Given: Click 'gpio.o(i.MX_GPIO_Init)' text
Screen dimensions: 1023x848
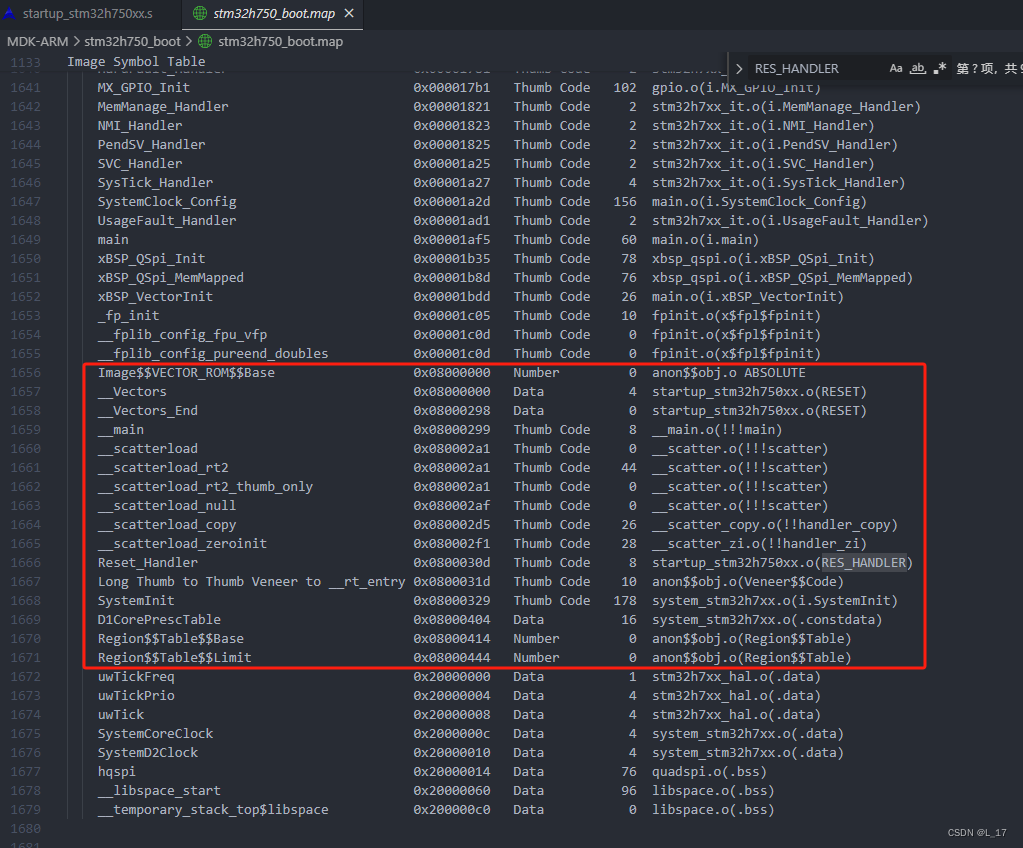Looking at the screenshot, I should (x=736, y=87).
